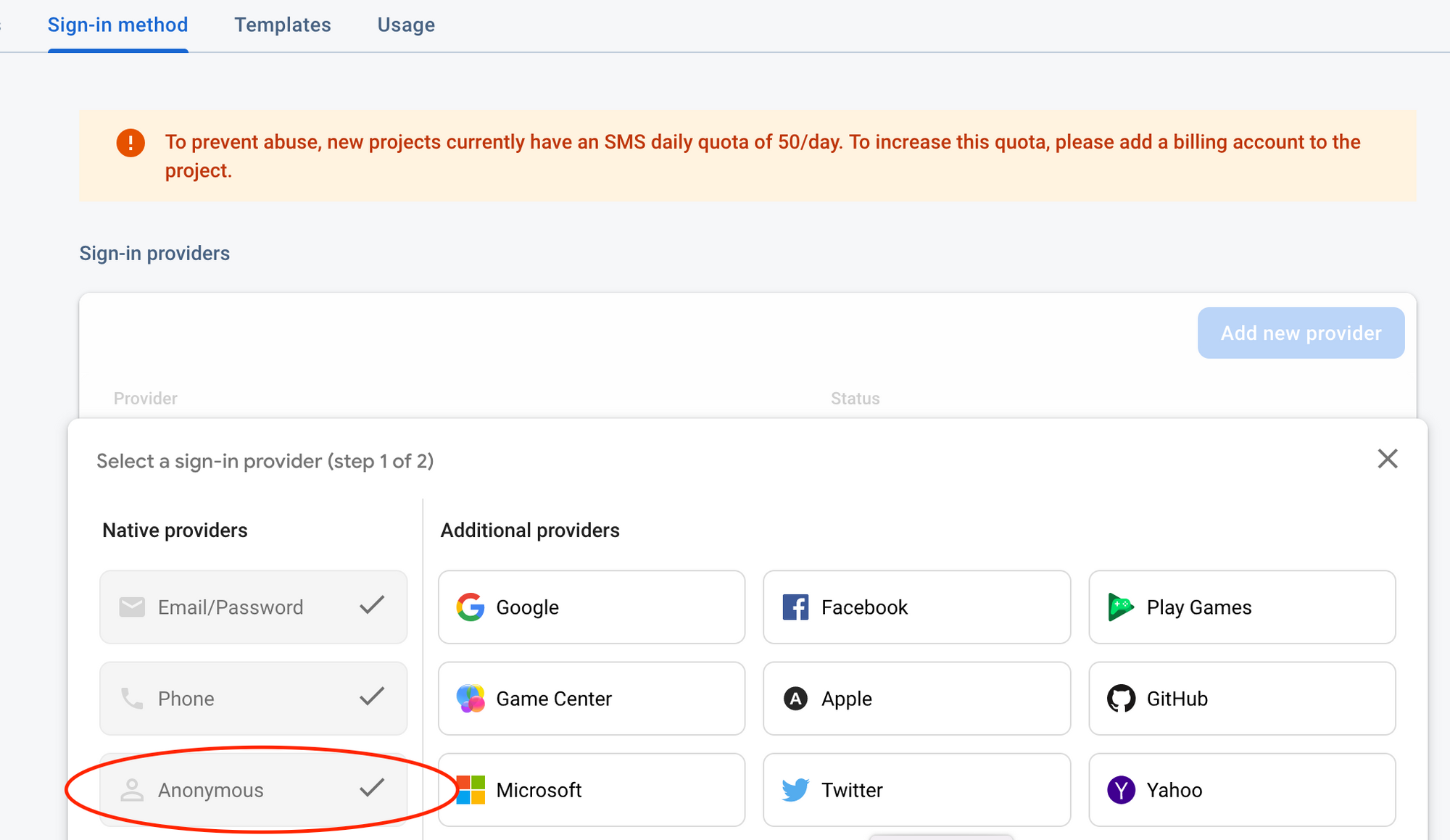Select the Yahoo provider
The width and height of the screenshot is (1450, 840).
point(1242,789)
